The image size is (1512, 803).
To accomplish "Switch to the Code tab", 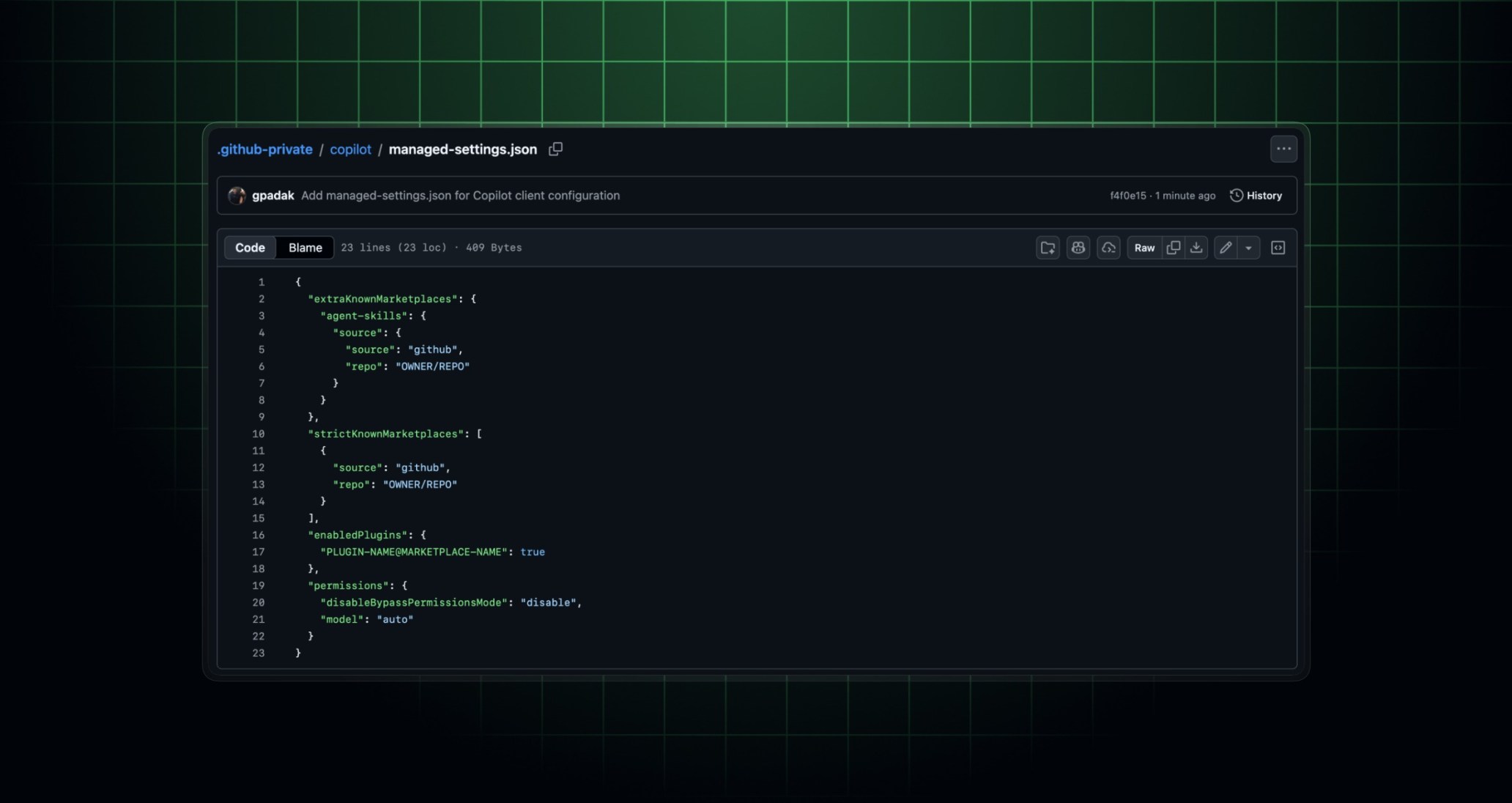I will click(250, 248).
